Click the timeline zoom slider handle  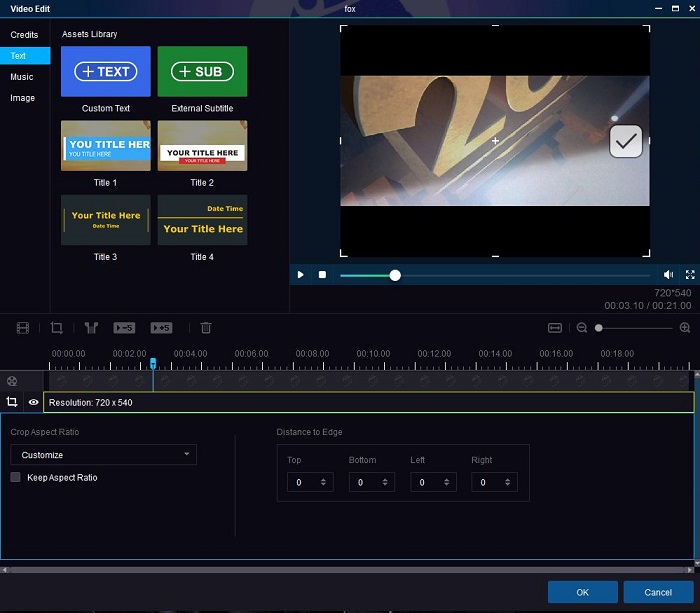(599, 328)
